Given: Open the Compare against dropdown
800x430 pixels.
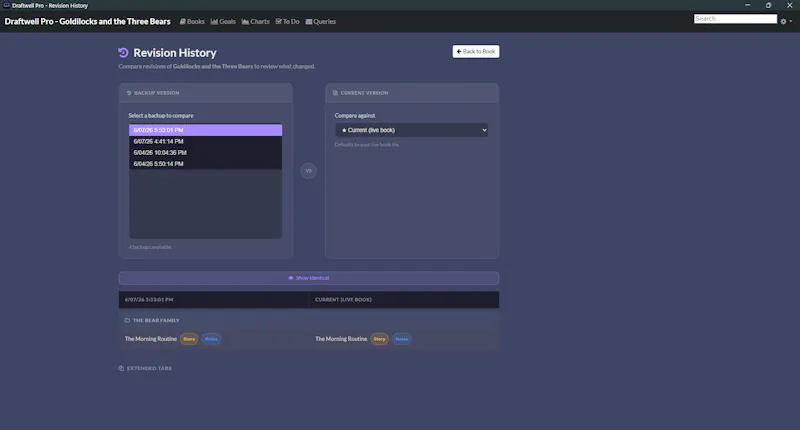Looking at the screenshot, I should coord(411,130).
